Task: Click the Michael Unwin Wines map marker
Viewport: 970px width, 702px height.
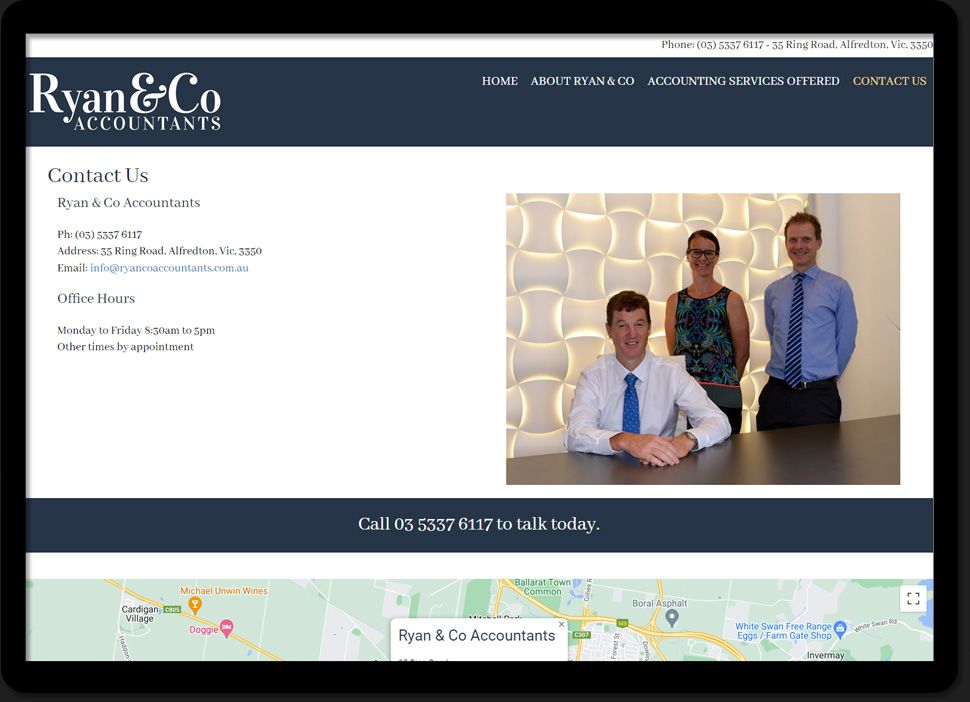Action: click(195, 605)
